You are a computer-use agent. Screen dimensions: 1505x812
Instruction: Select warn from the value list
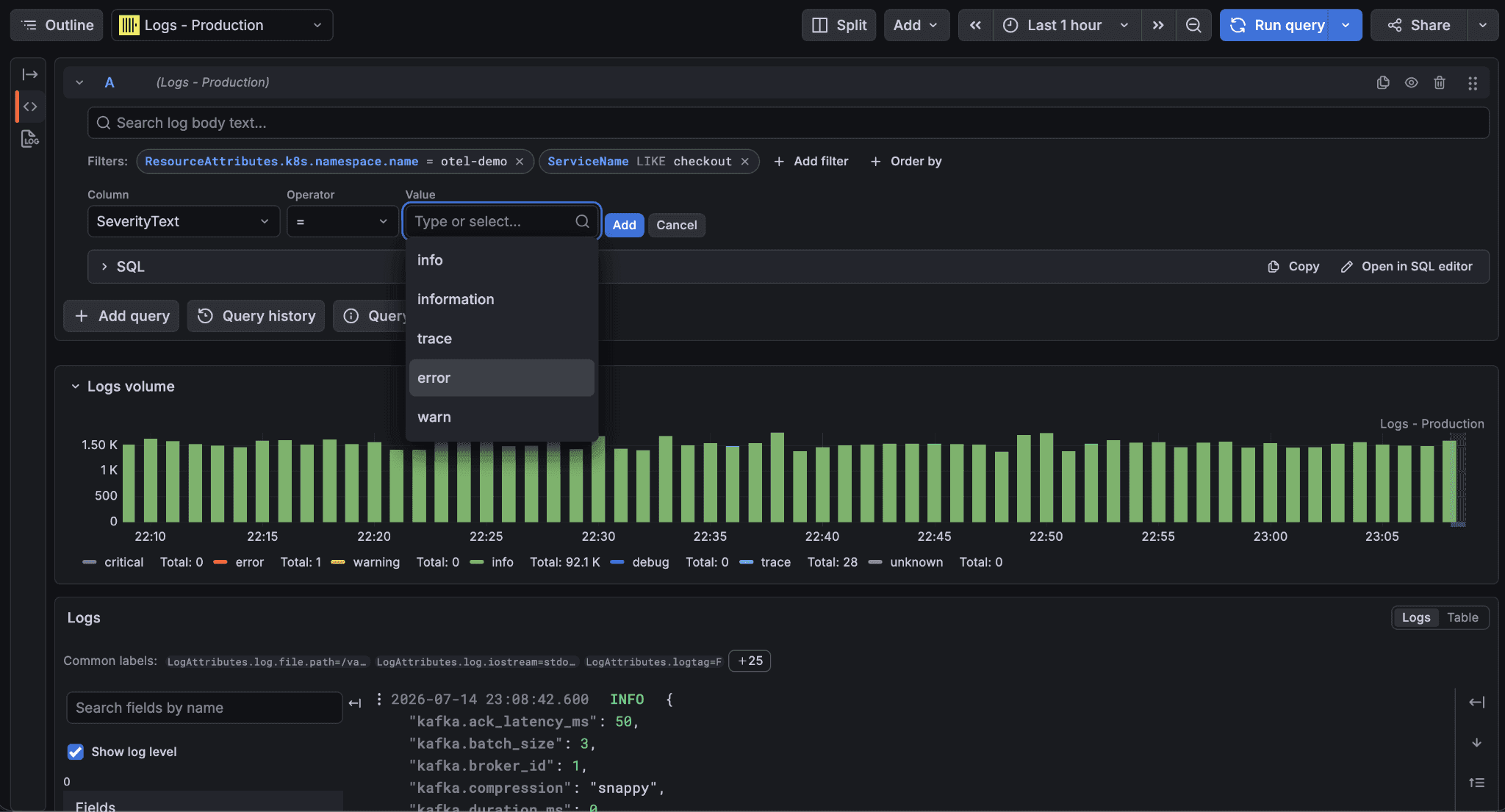tap(501, 417)
